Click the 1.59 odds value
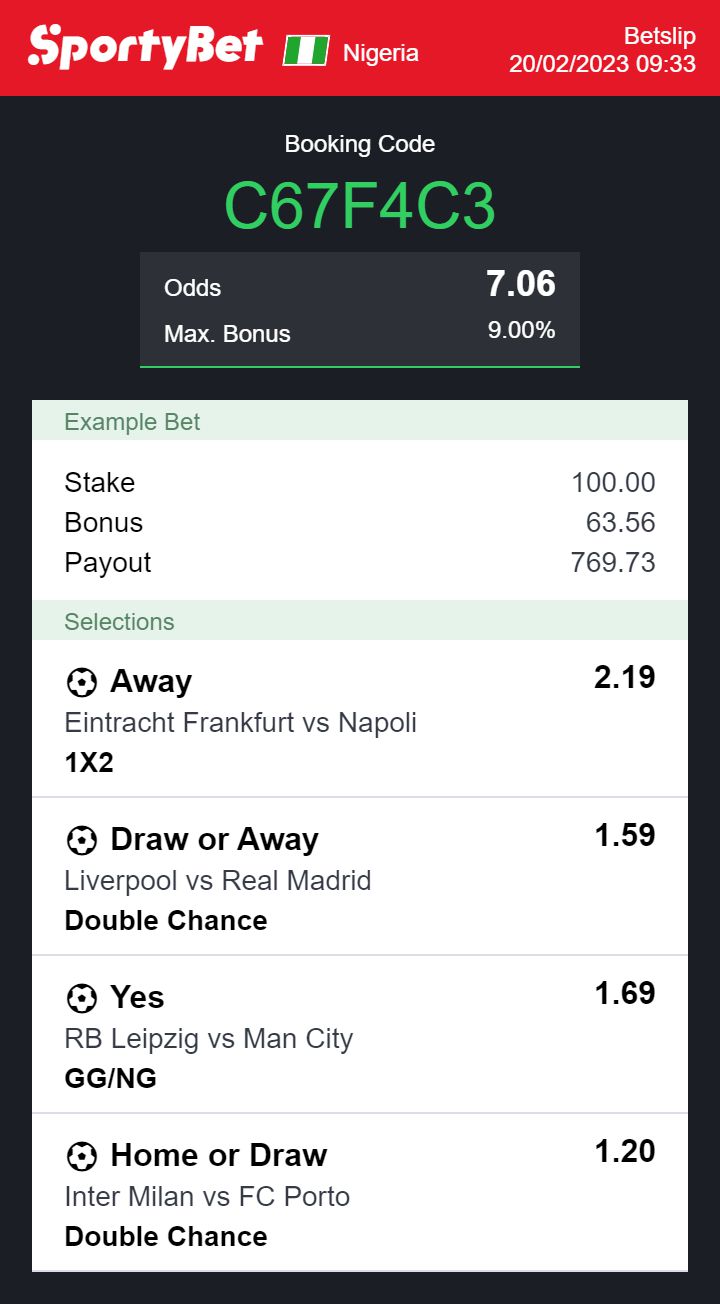 pos(624,836)
